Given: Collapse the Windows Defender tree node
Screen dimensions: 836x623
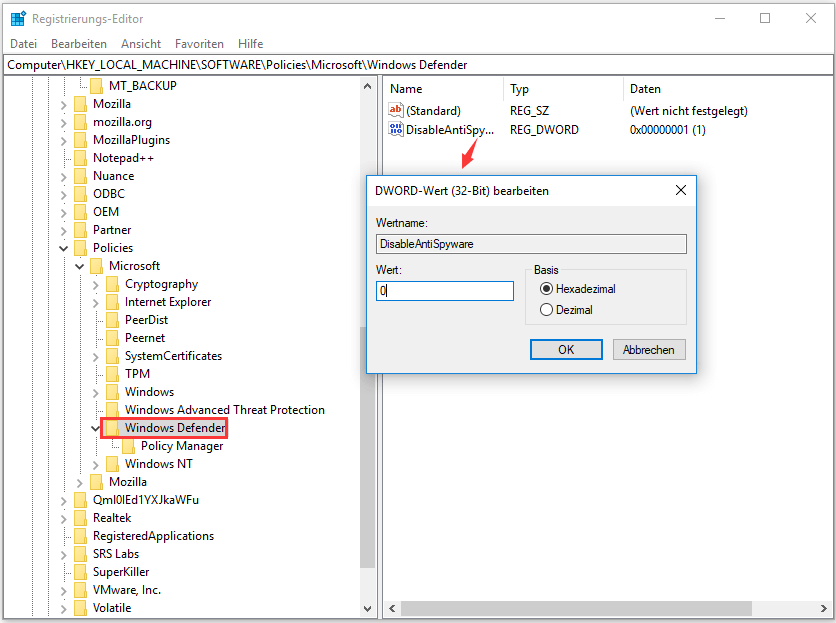Looking at the screenshot, I should (95, 428).
